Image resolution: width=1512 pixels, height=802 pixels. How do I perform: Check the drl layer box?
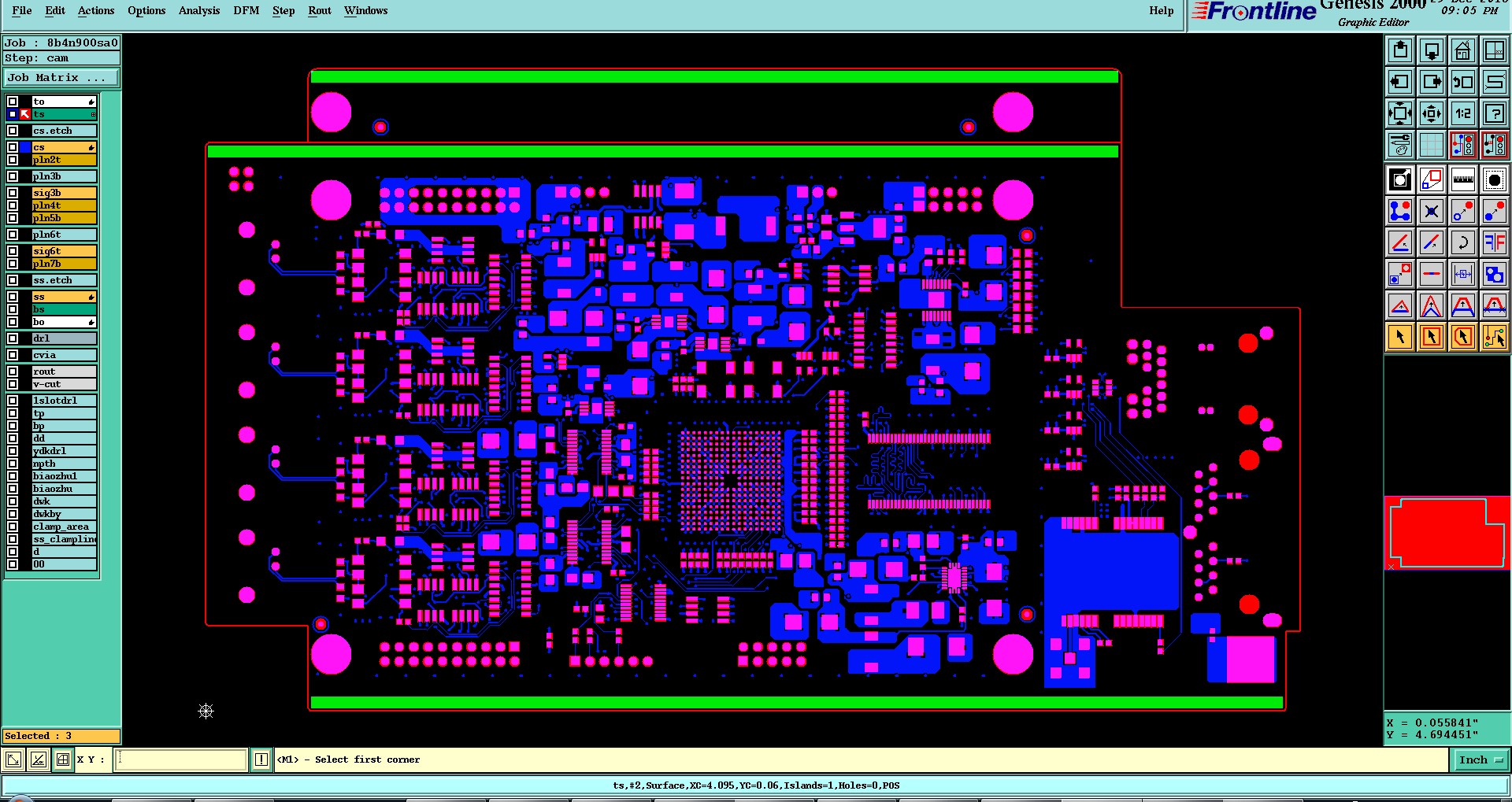coord(13,338)
